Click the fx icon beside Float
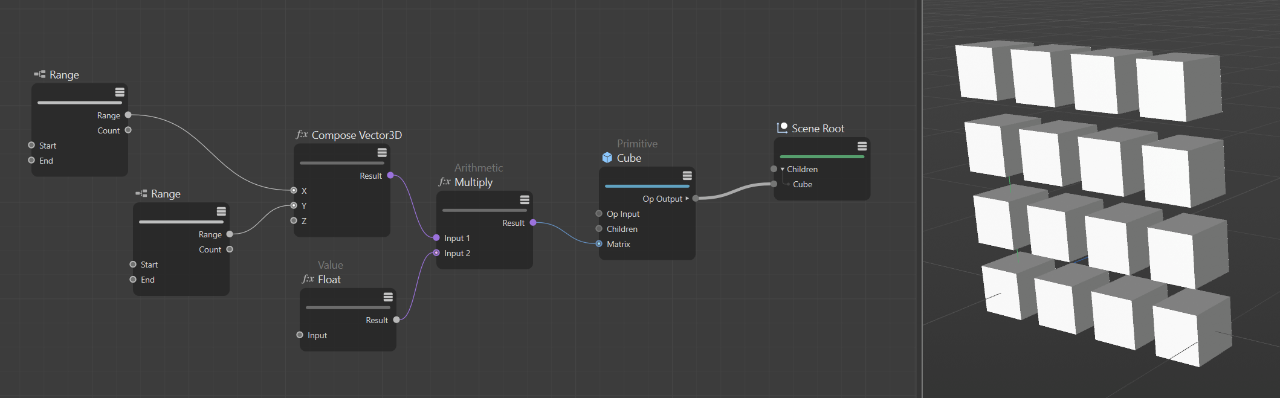This screenshot has width=1280, height=398. [308, 279]
